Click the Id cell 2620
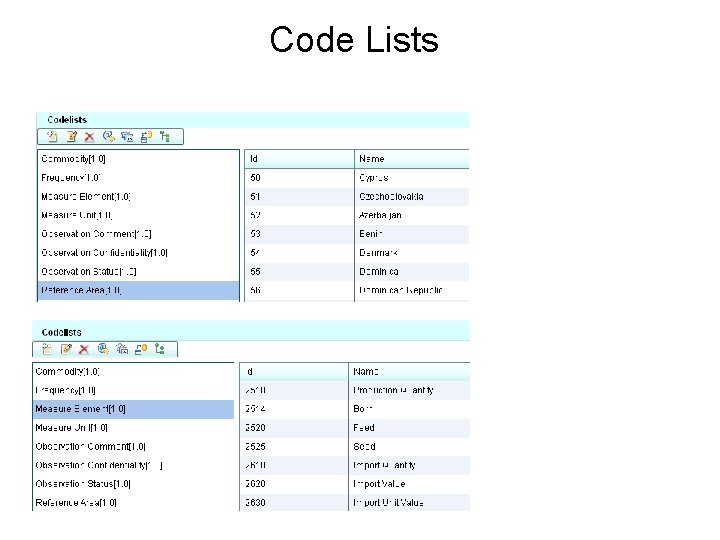The image size is (720, 540). (294, 484)
